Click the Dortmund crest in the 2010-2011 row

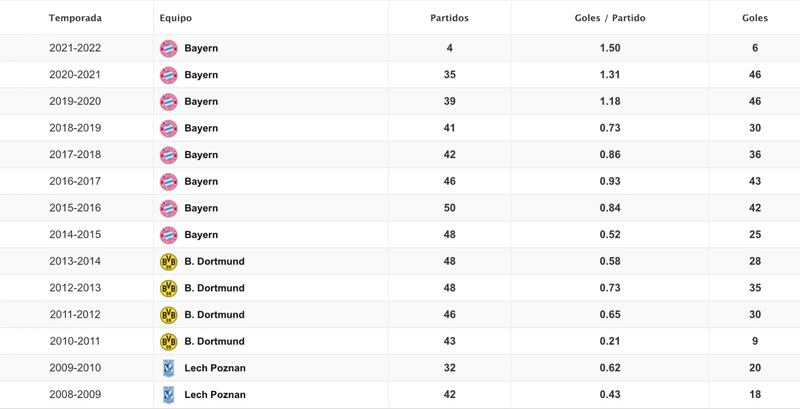[x=168, y=341]
